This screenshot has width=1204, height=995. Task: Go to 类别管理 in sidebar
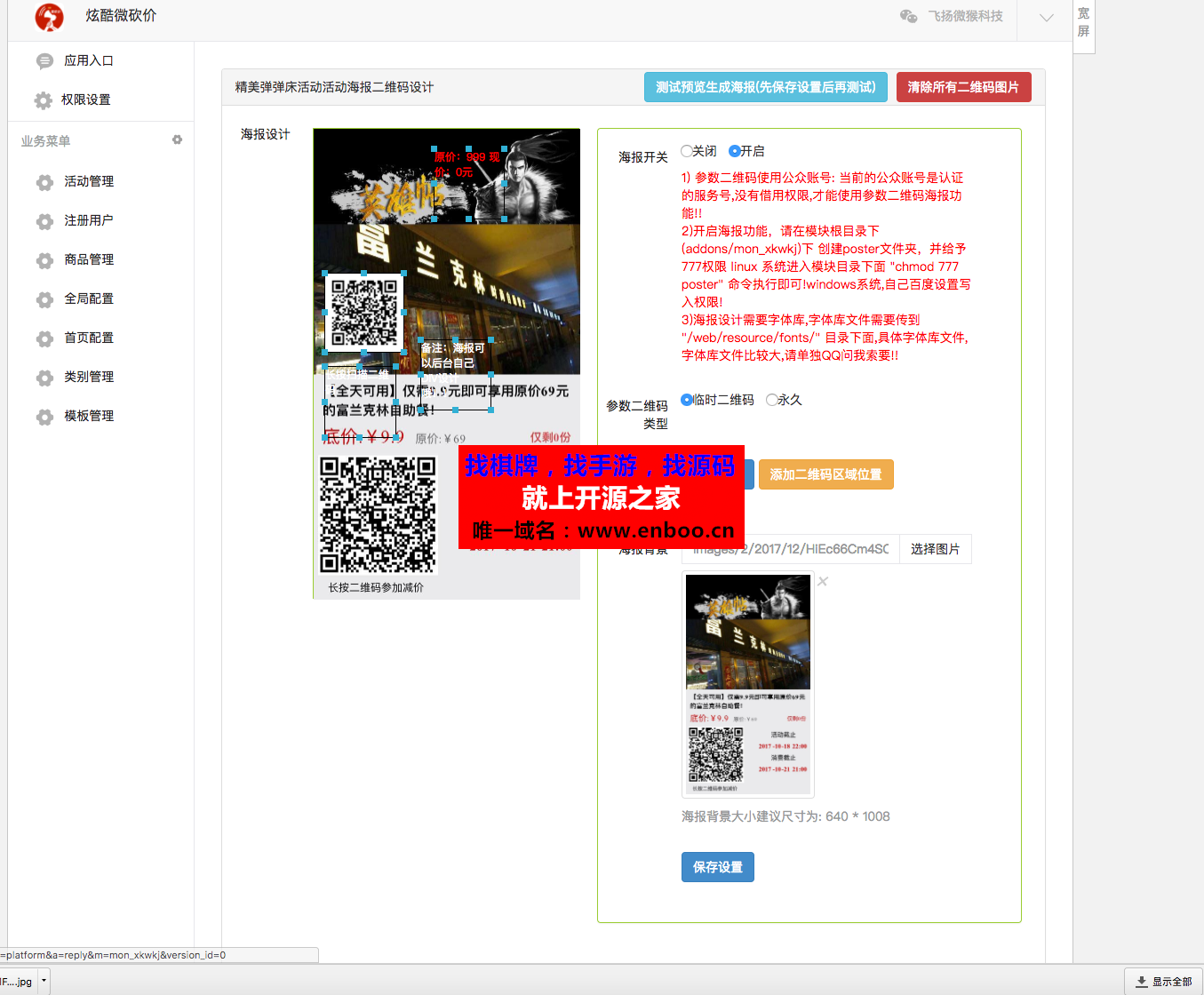tap(89, 377)
